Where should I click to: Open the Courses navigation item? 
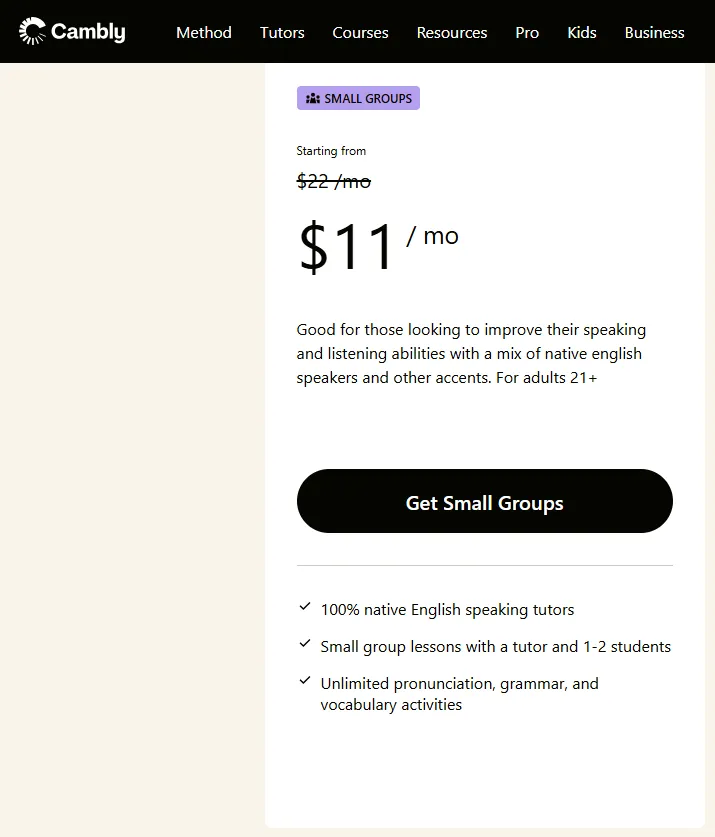[x=360, y=32]
